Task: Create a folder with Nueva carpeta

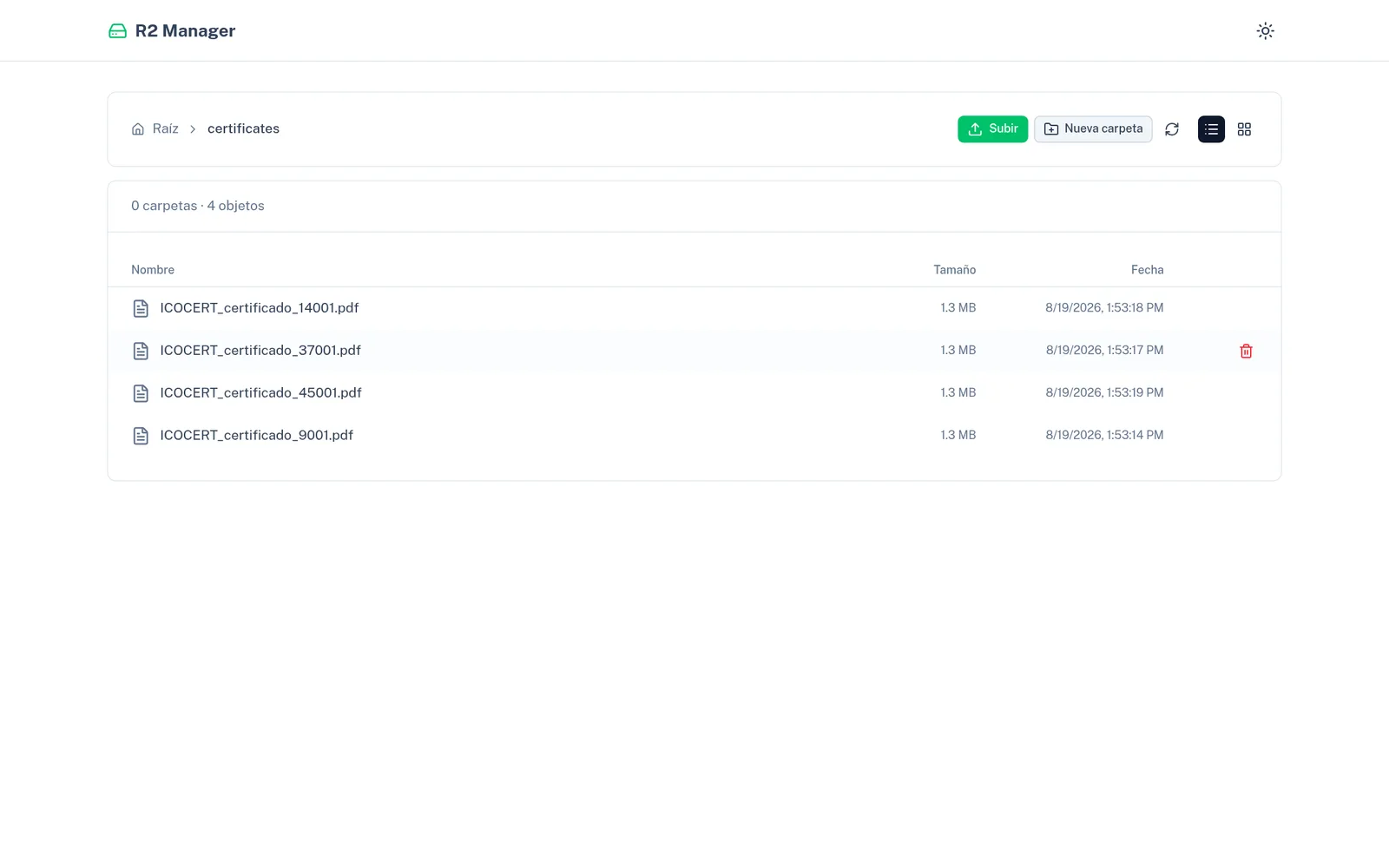Action: click(x=1093, y=128)
